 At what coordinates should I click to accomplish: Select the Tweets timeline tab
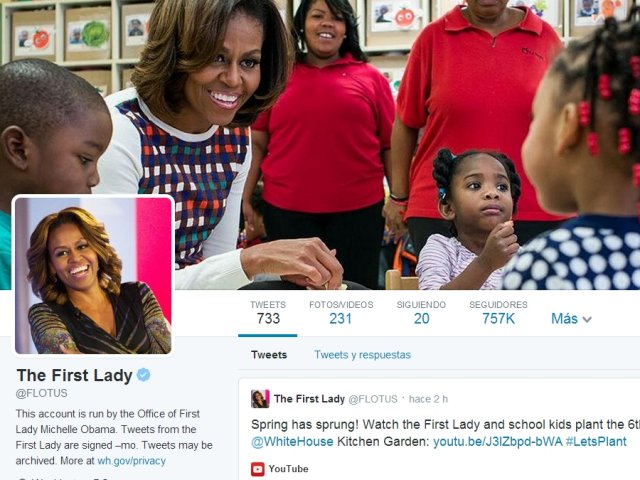269,355
